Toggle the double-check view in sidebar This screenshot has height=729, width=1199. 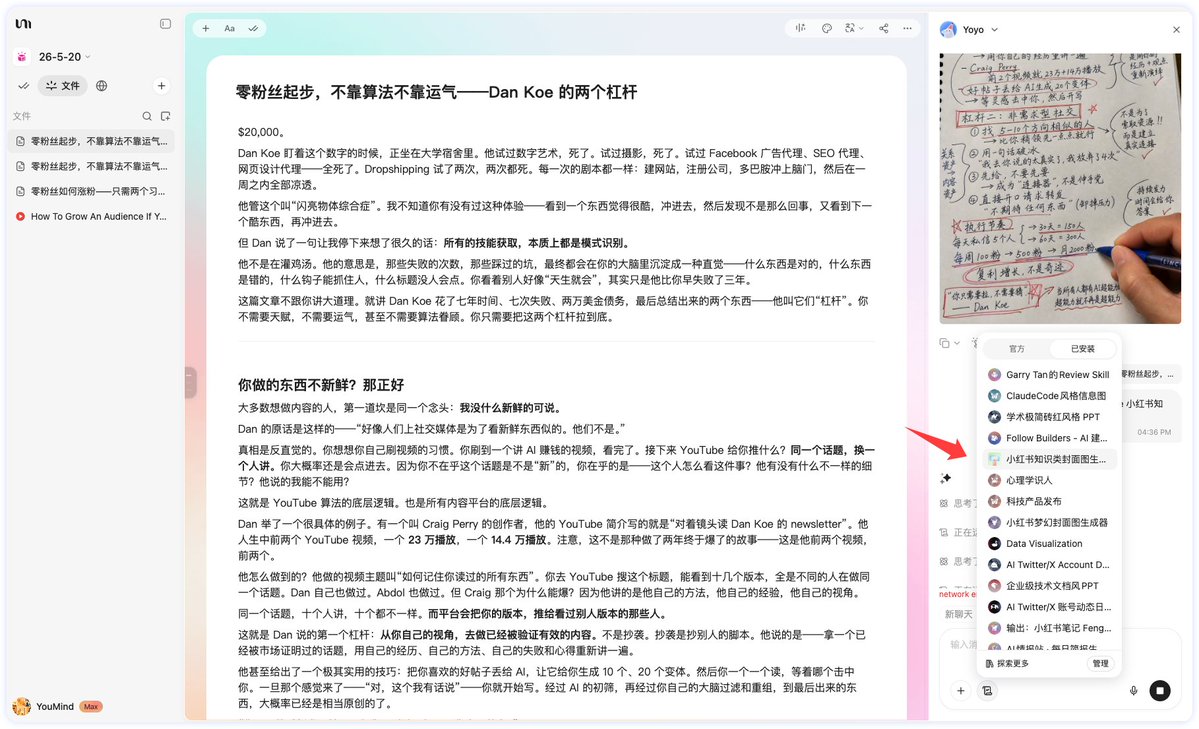point(24,86)
